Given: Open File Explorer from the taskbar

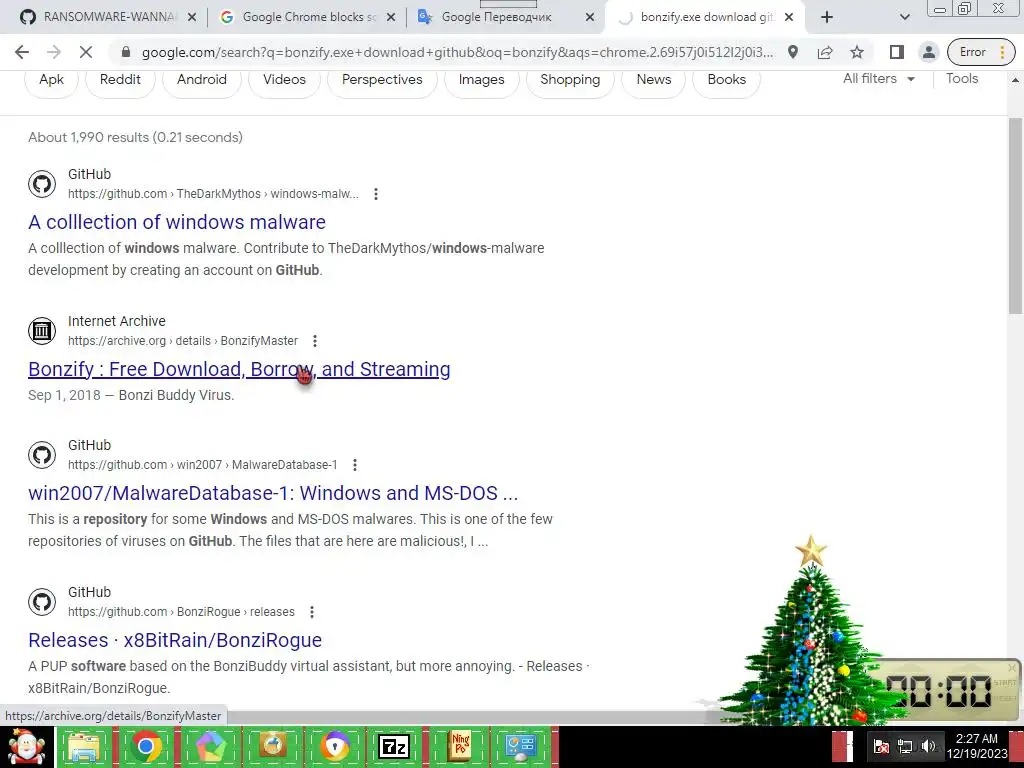Looking at the screenshot, I should (x=84, y=746).
